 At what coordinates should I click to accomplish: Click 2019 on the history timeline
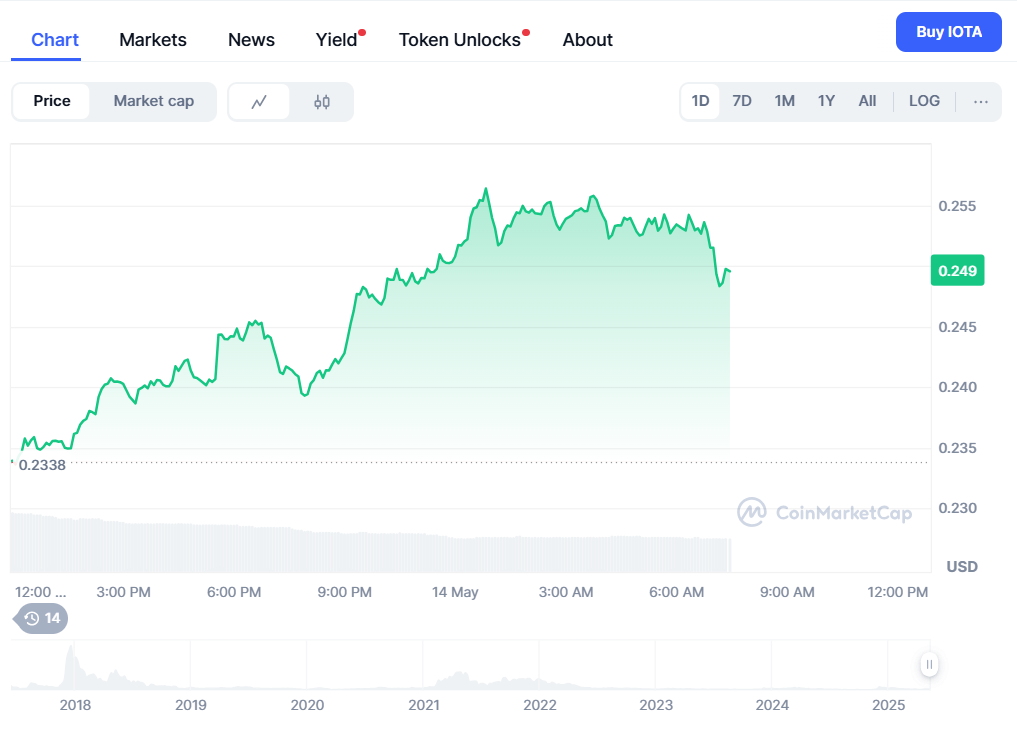191,705
